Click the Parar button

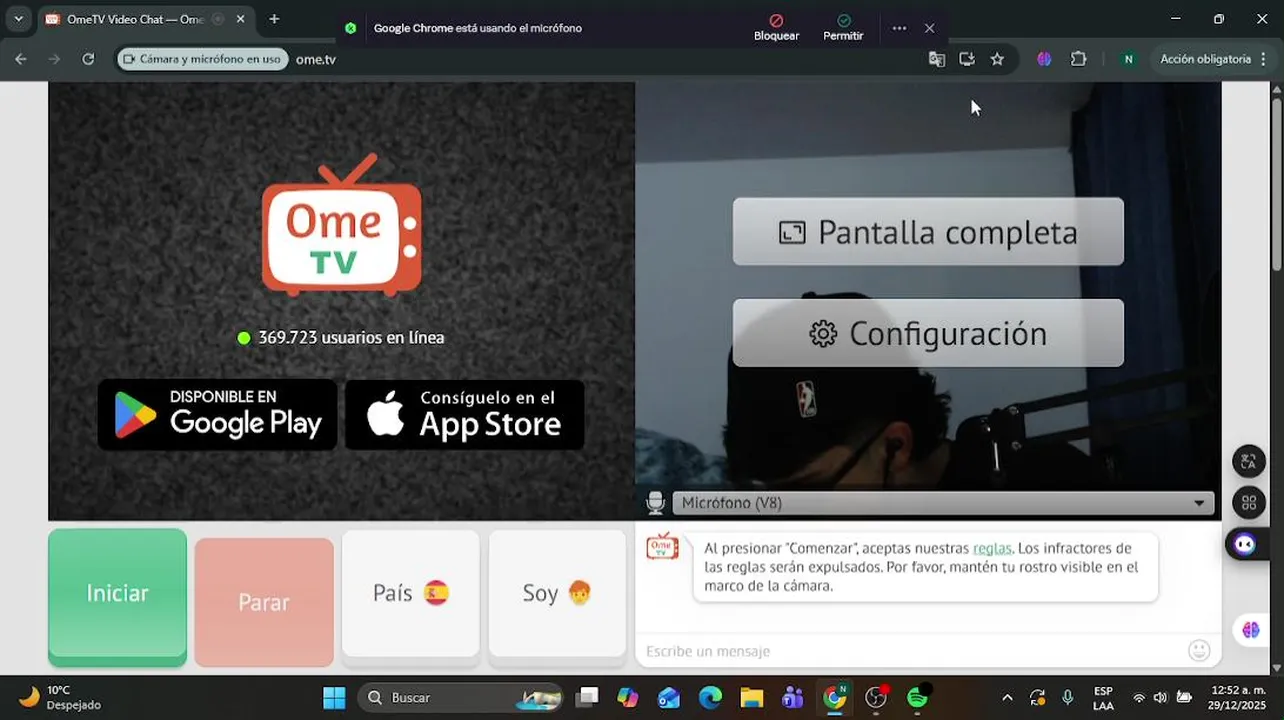point(264,602)
